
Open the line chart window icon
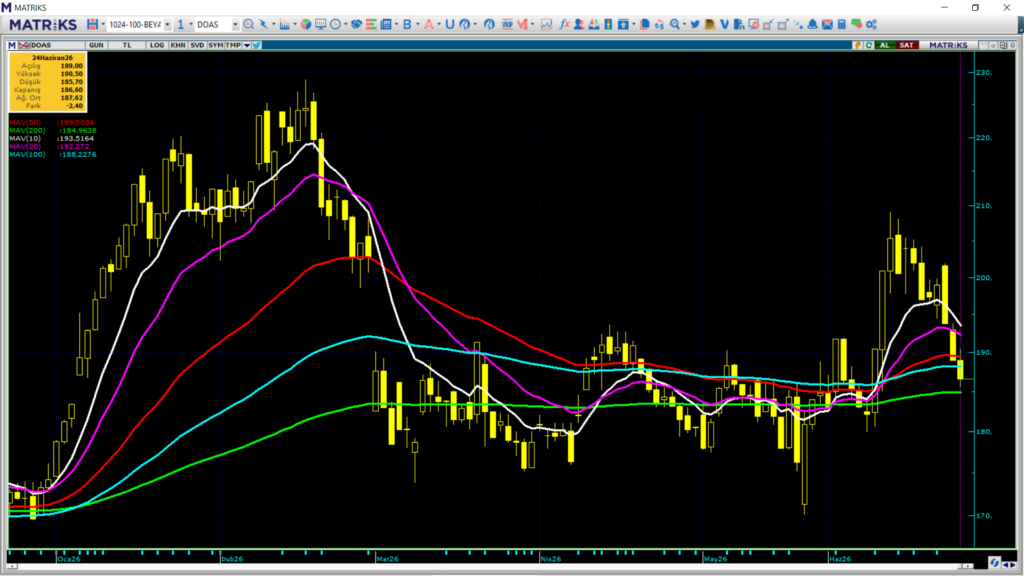click(546, 24)
